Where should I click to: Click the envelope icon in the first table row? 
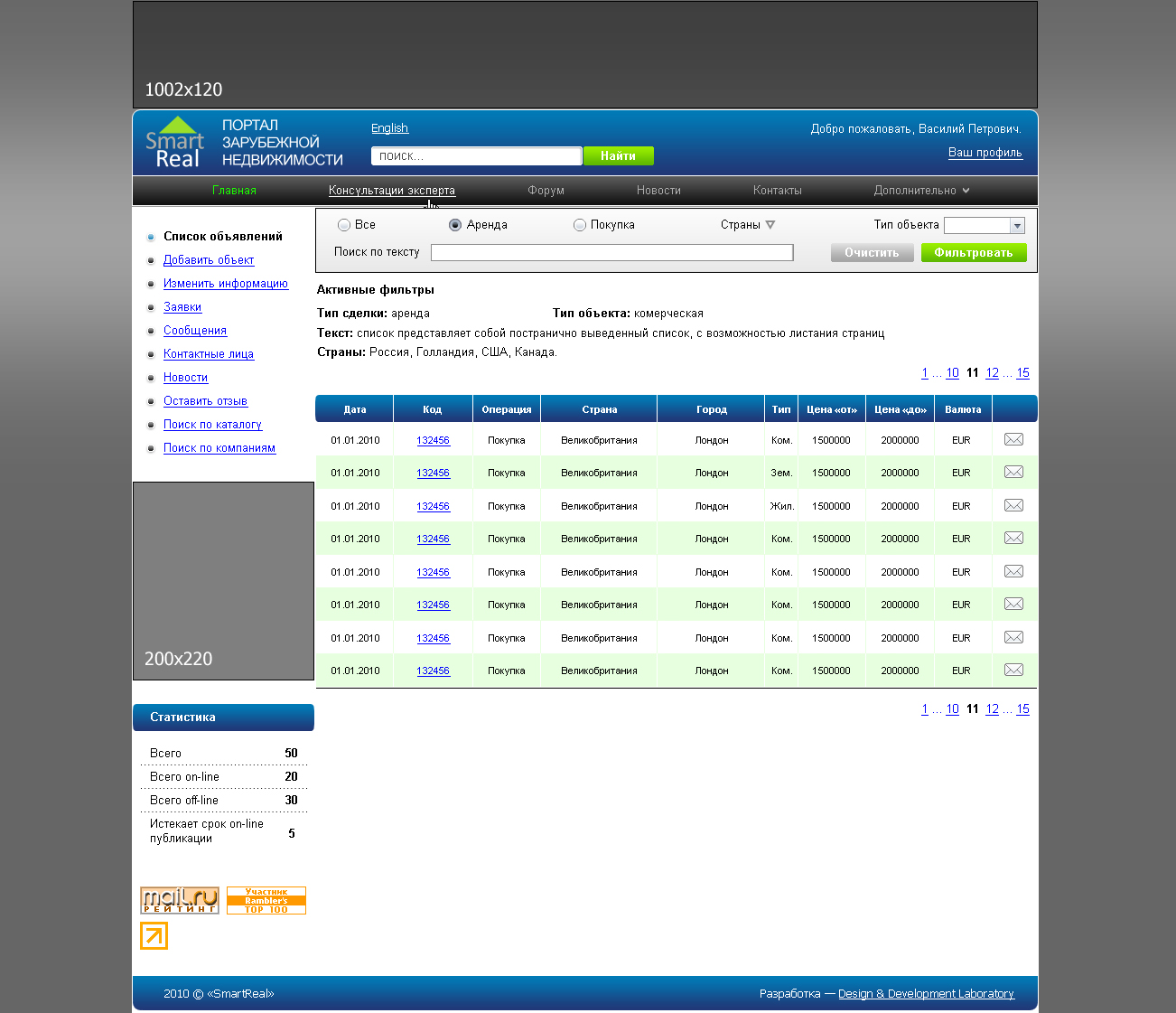tap(1013, 440)
